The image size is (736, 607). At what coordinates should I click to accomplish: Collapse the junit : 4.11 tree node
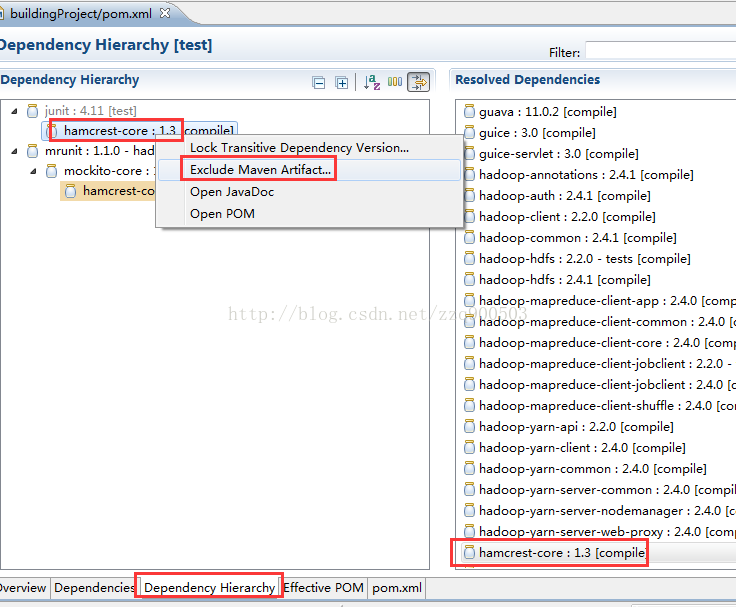point(15,111)
